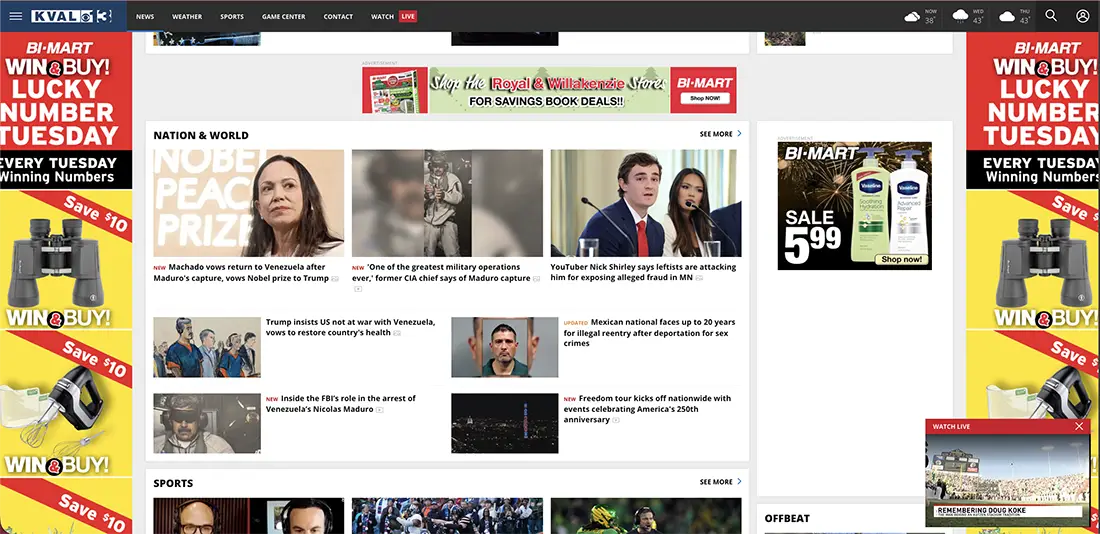Click the left Bi-Mart Lucky Number Tuesday ad
This screenshot has width=1100, height=534.
tap(66, 283)
